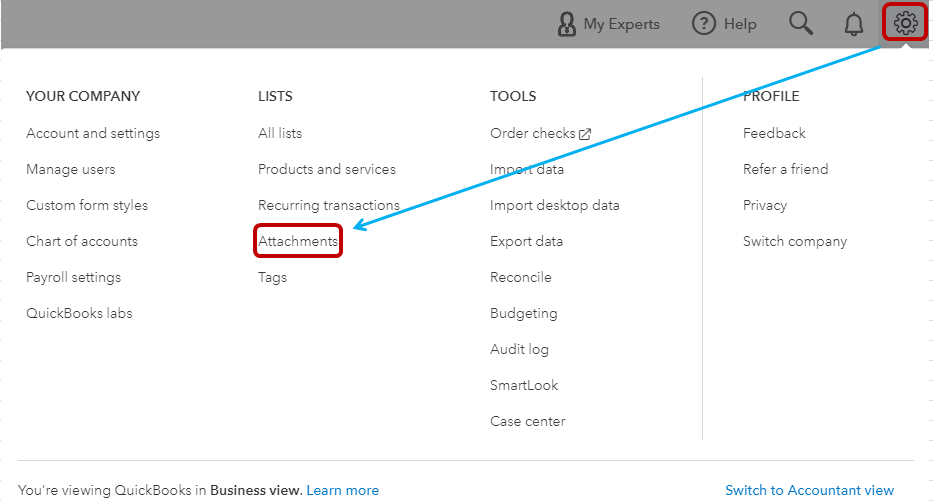The height and width of the screenshot is (503, 933).
Task: Click Switch to Accountant view
Action: click(809, 490)
